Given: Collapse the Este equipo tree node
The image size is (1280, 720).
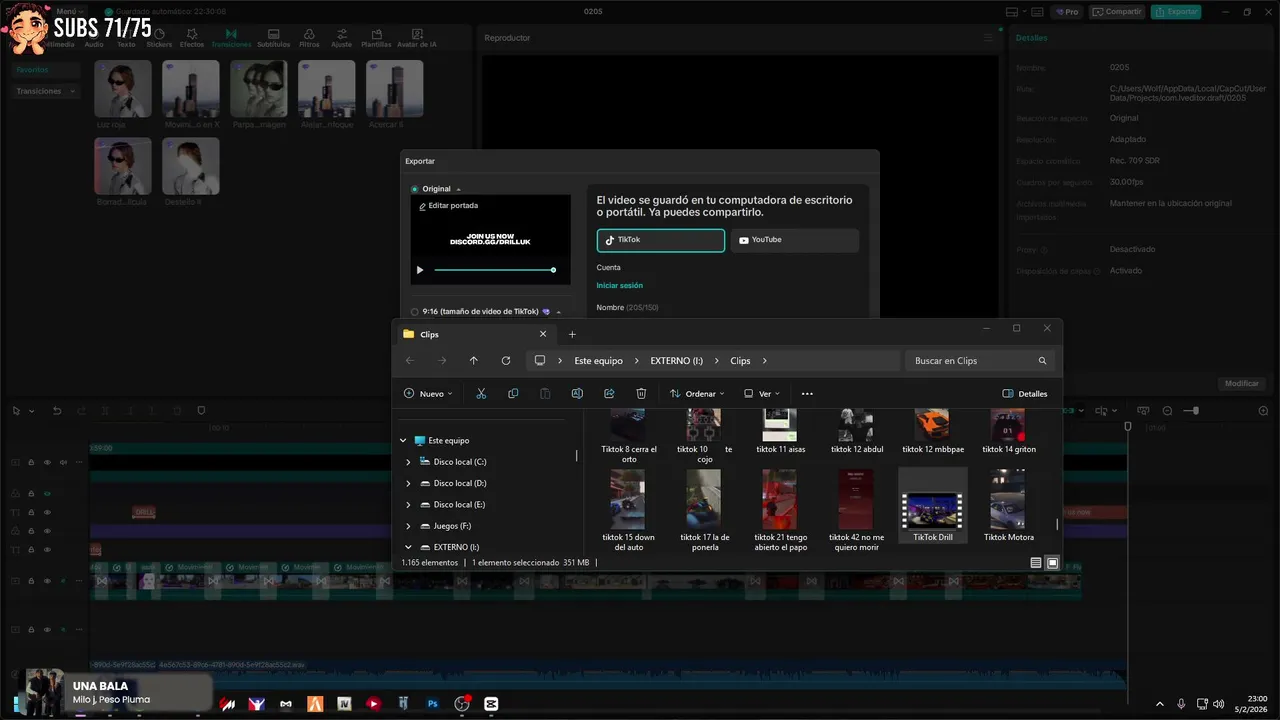Looking at the screenshot, I should (404, 440).
